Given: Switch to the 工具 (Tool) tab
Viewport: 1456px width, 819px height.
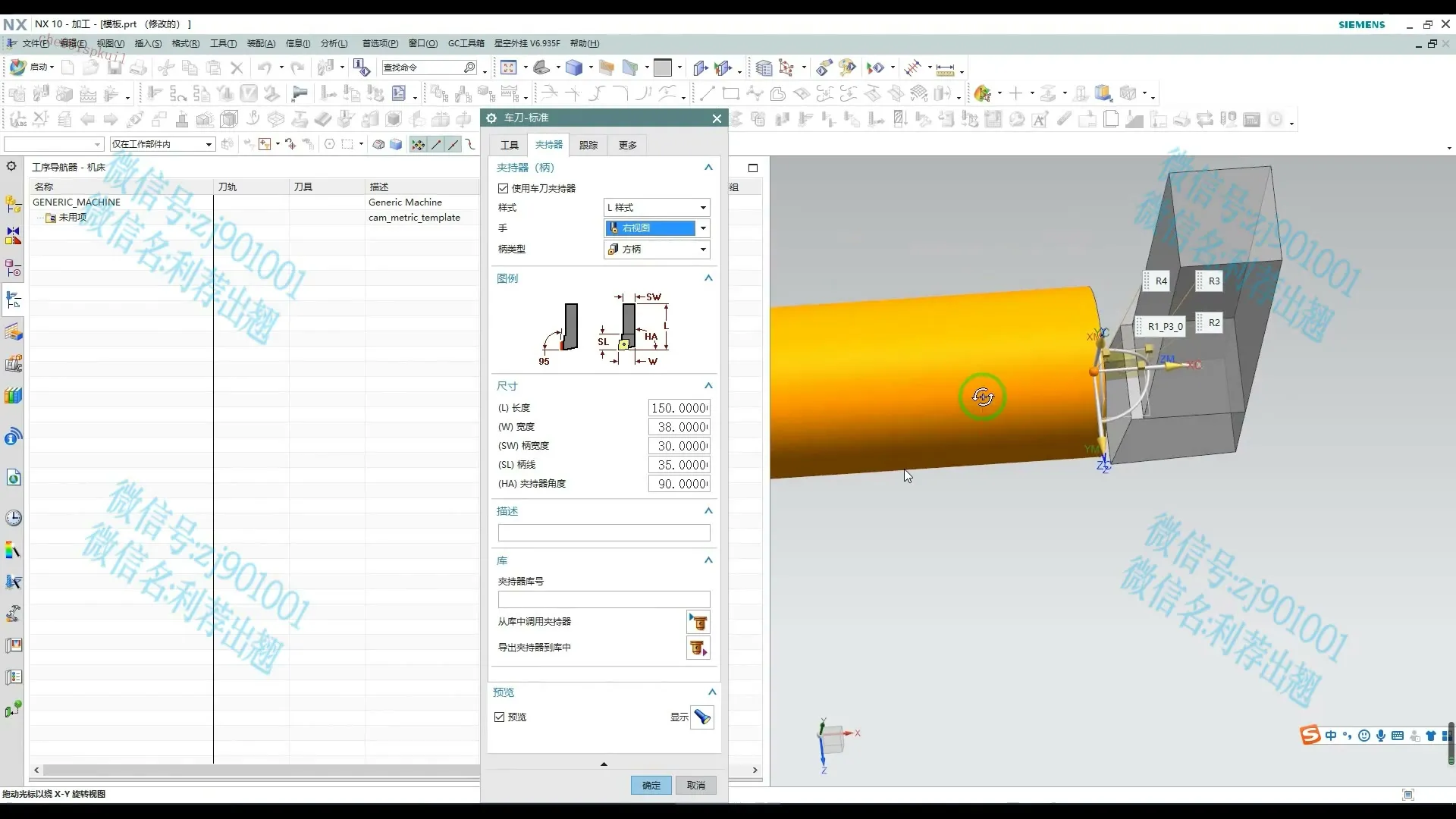Looking at the screenshot, I should tap(509, 145).
